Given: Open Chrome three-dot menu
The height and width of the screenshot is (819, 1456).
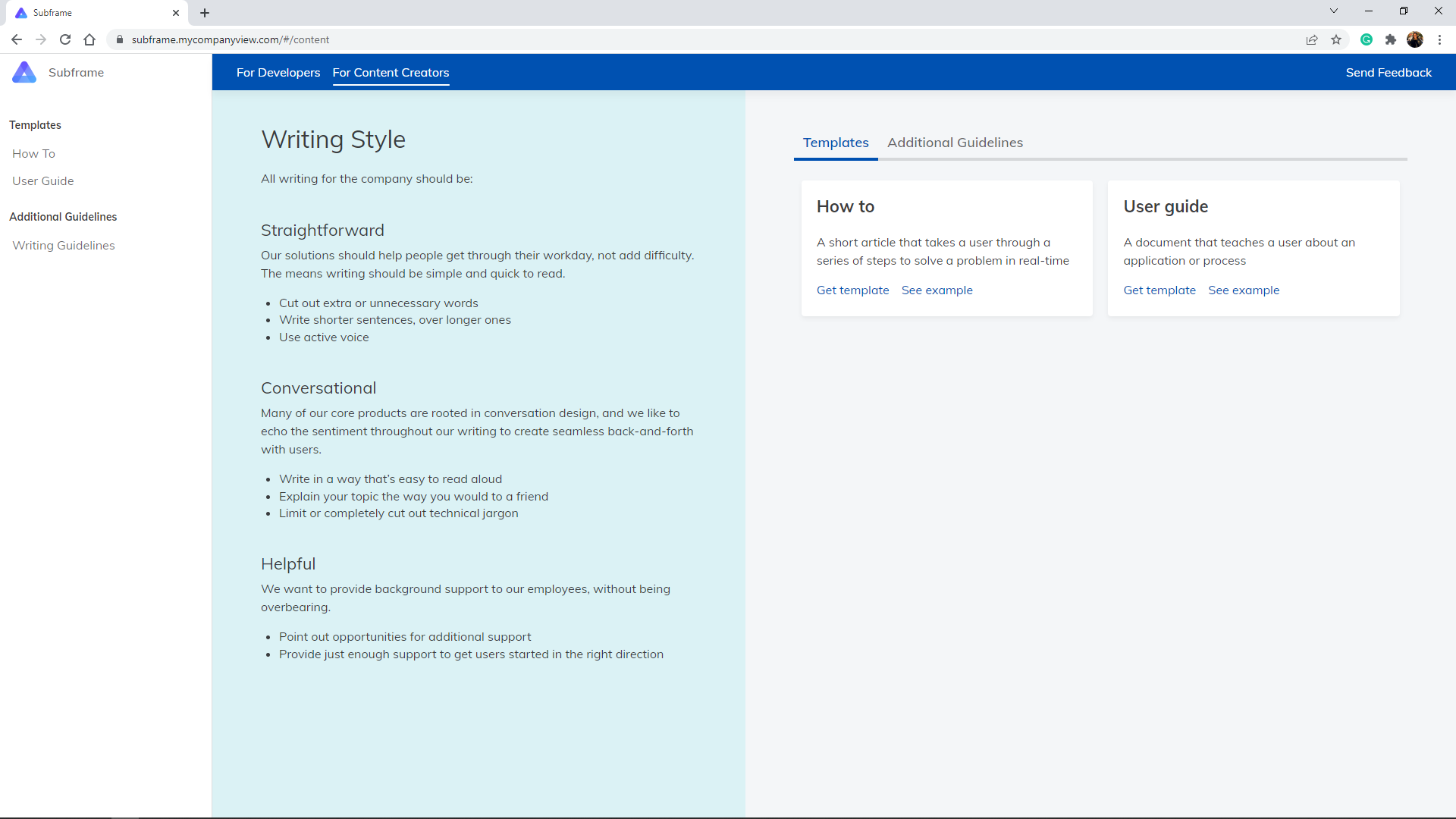Looking at the screenshot, I should tap(1439, 39).
